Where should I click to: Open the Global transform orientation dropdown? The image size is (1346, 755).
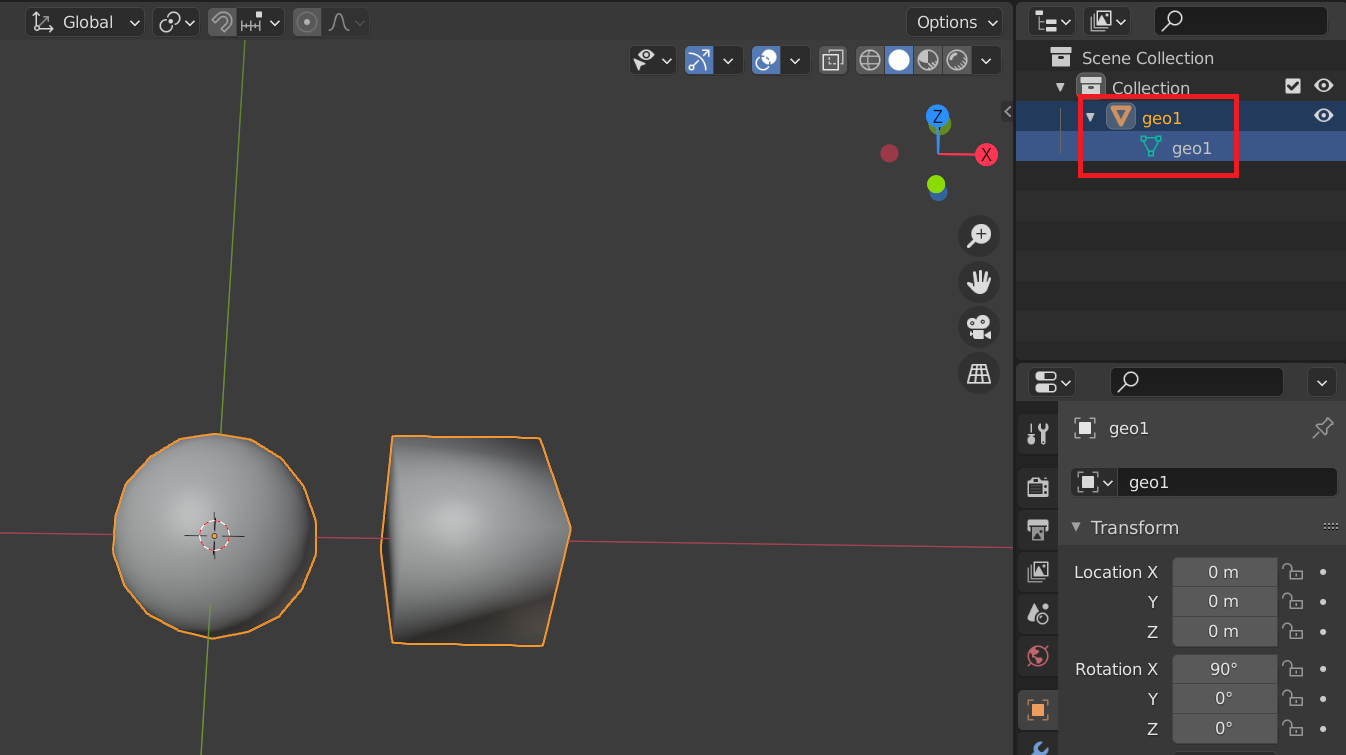(x=85, y=21)
